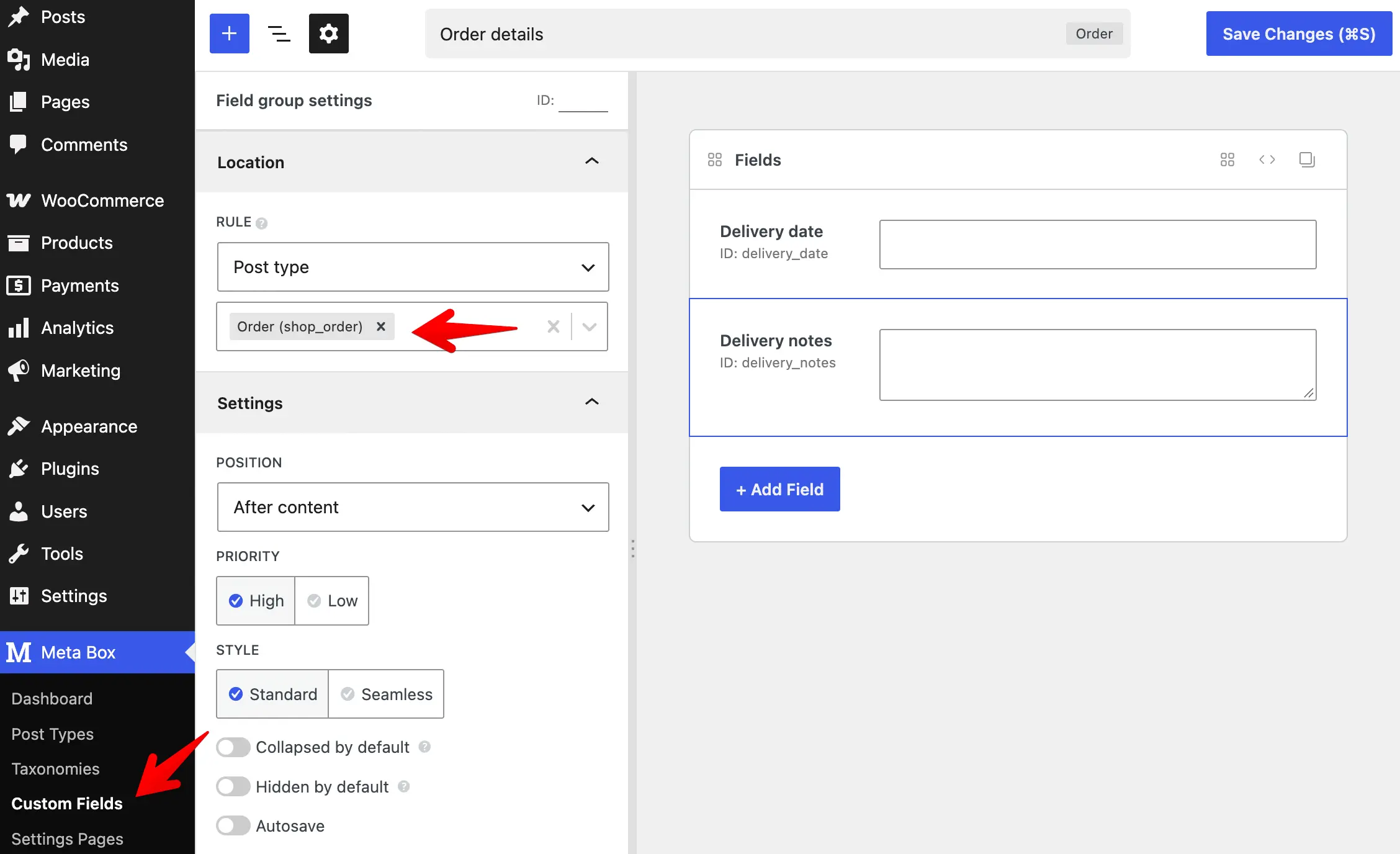Click the grid view icon in Fields header
Viewport: 1400px width, 854px height.
click(x=1227, y=160)
